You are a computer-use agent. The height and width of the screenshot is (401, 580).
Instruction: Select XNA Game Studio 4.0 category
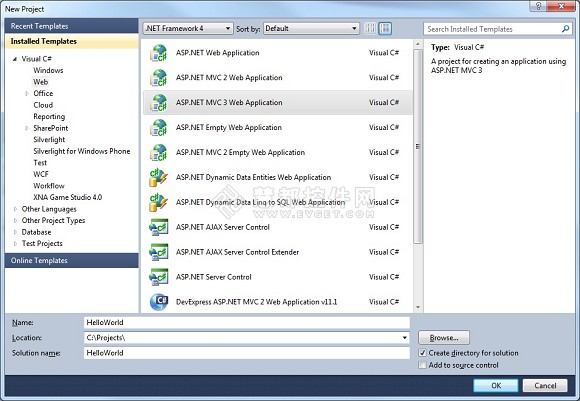click(x=68, y=197)
